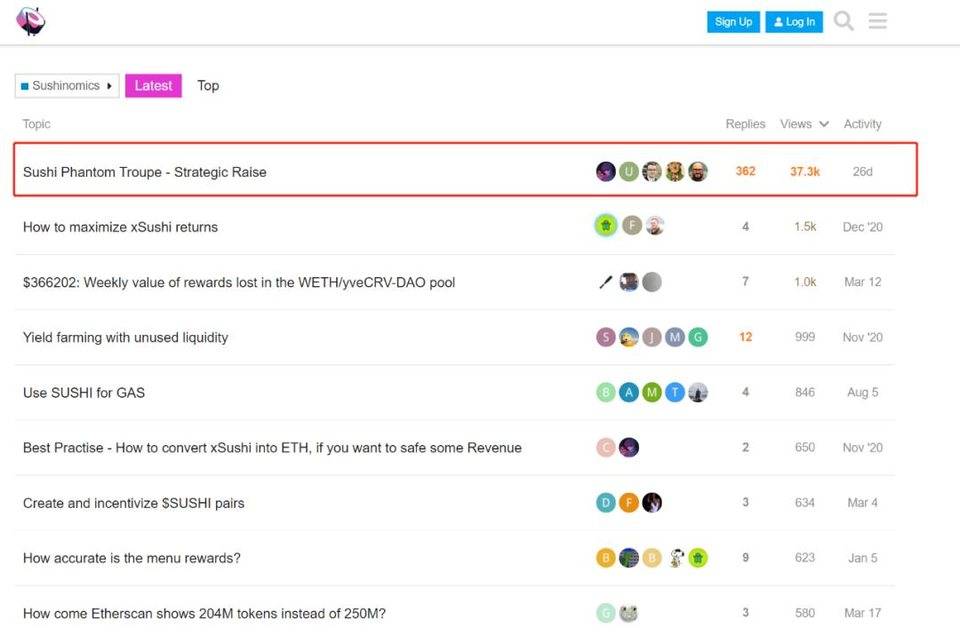Sort by Views column header
960x636 pixels.
[x=804, y=124]
